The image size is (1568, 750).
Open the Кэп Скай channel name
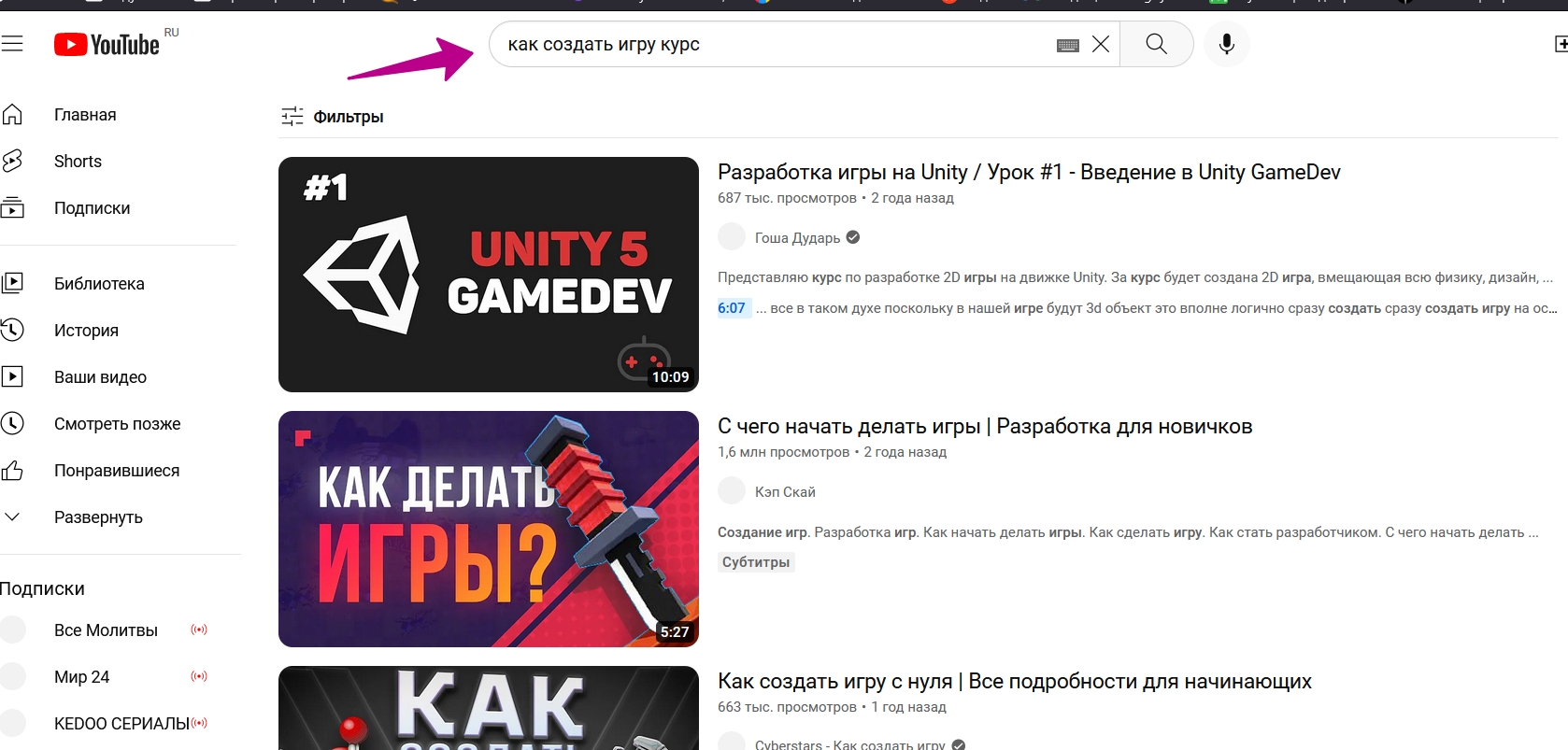click(785, 491)
